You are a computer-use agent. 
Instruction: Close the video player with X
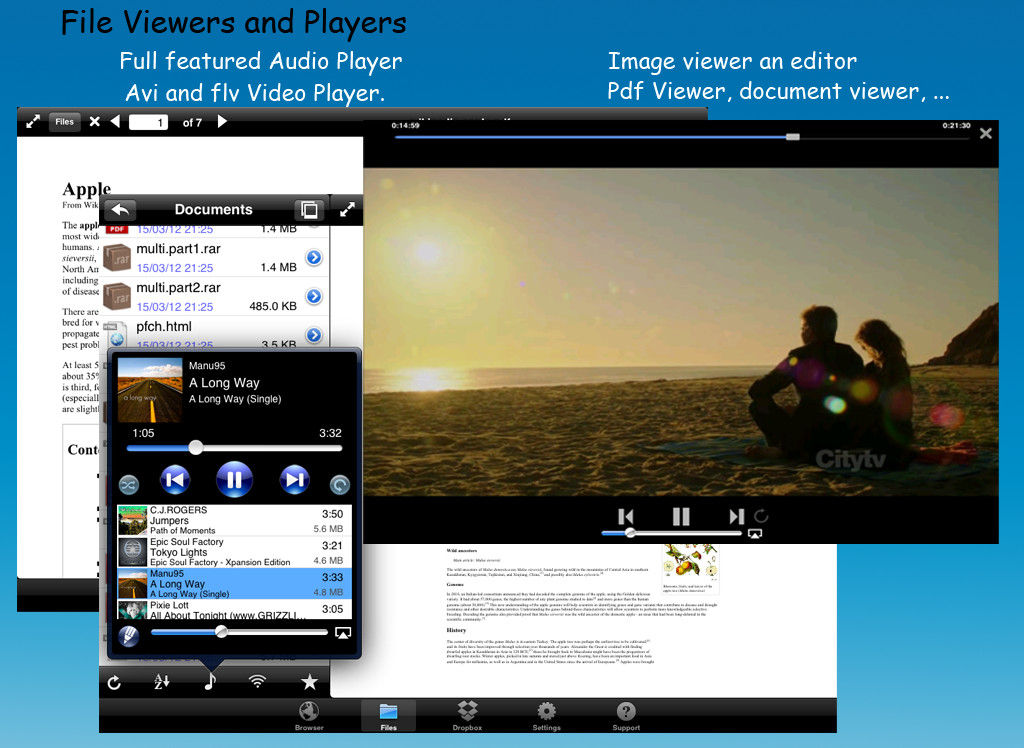pyautogui.click(x=986, y=133)
